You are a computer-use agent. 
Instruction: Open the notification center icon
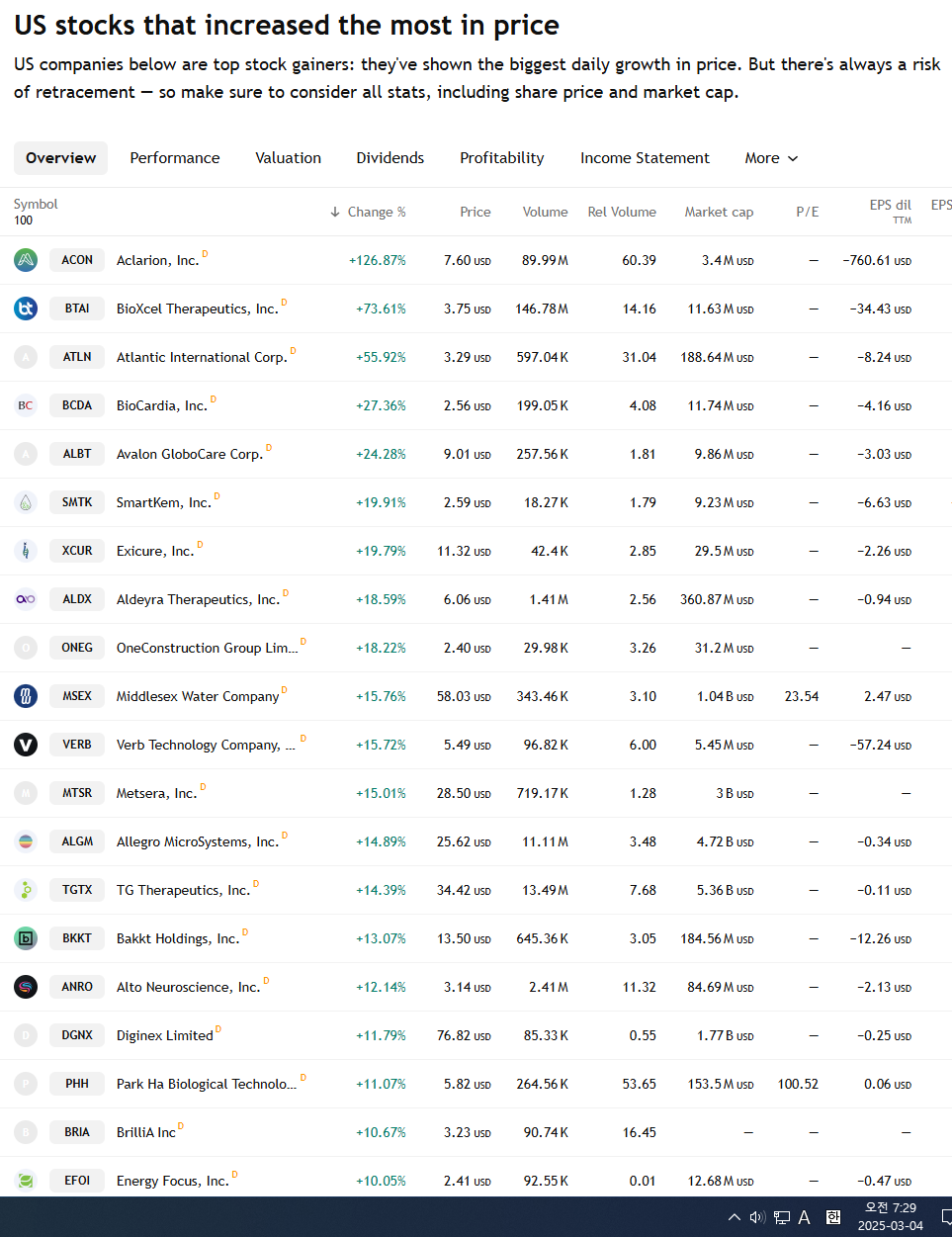coord(946,1217)
